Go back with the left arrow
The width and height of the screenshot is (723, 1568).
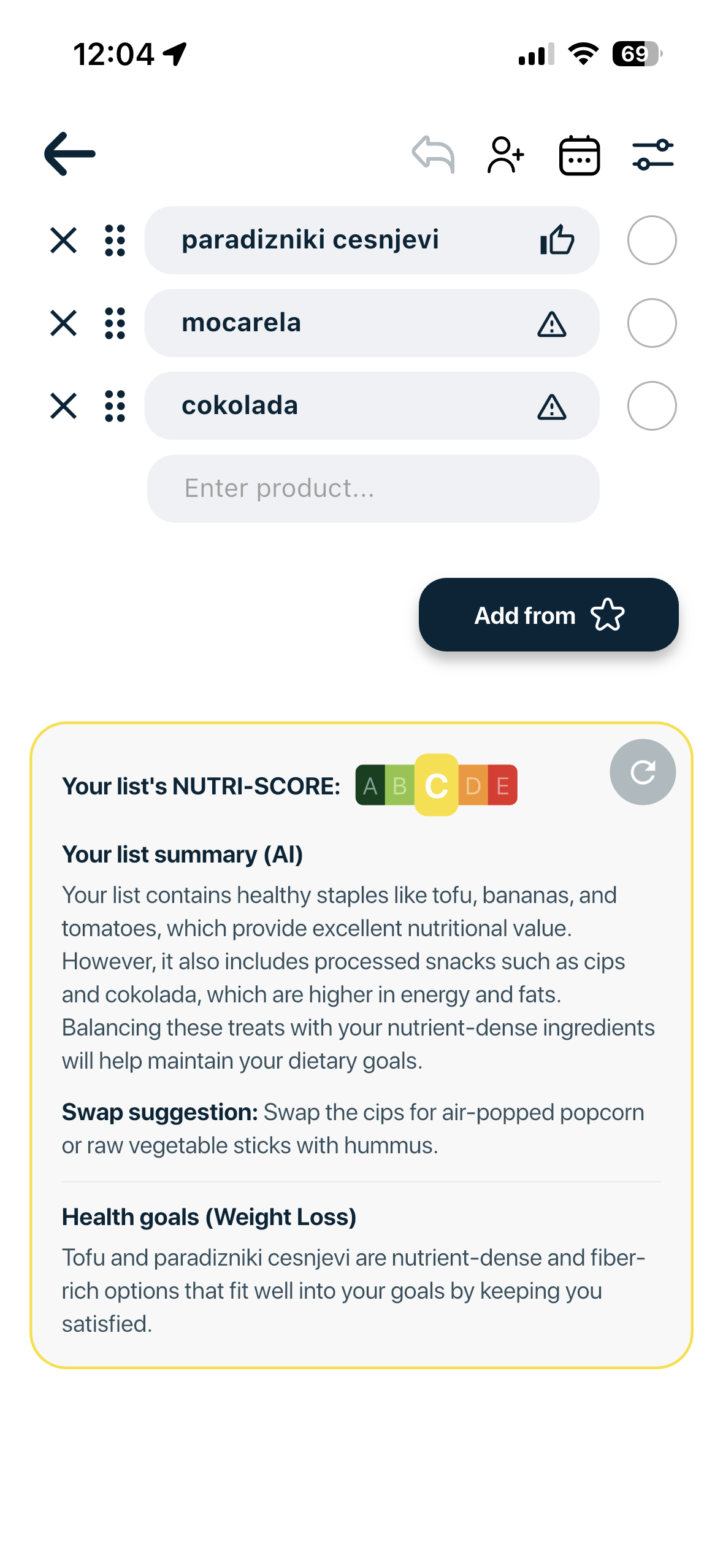pos(69,154)
